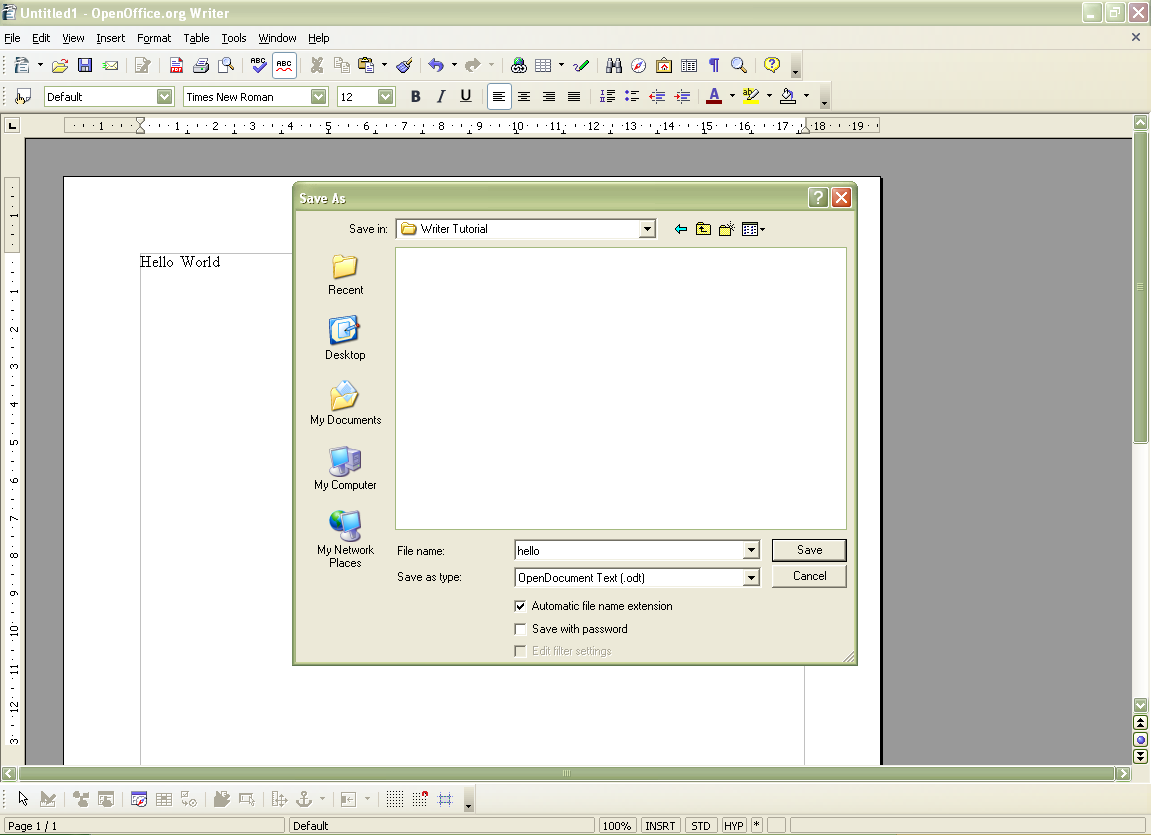Viewport: 1151px width, 835px height.
Task: Click the New document icon
Action: pos(22,65)
